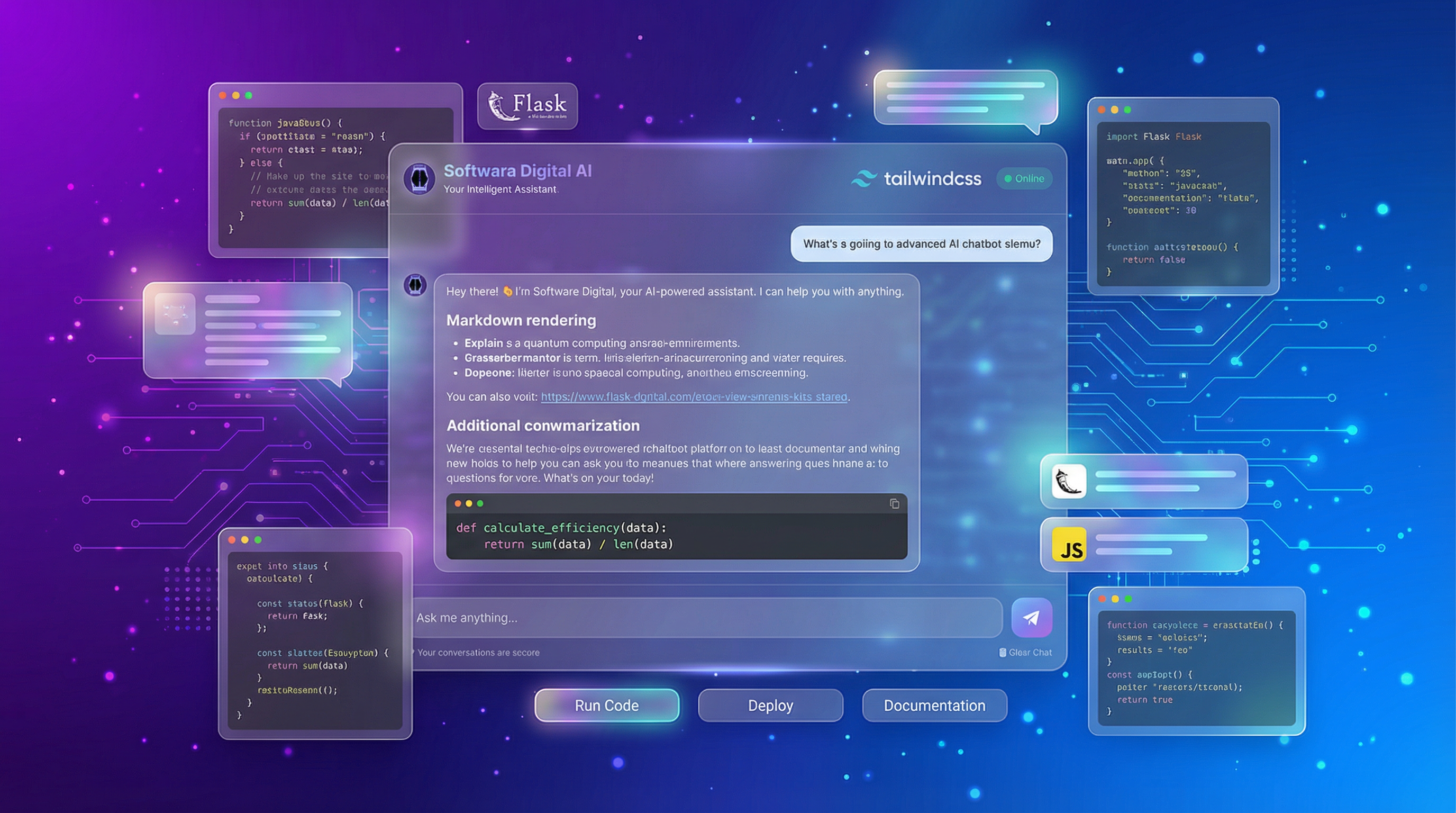Click the Run Code button
Viewport: 1456px width, 813px height.
tap(606, 705)
